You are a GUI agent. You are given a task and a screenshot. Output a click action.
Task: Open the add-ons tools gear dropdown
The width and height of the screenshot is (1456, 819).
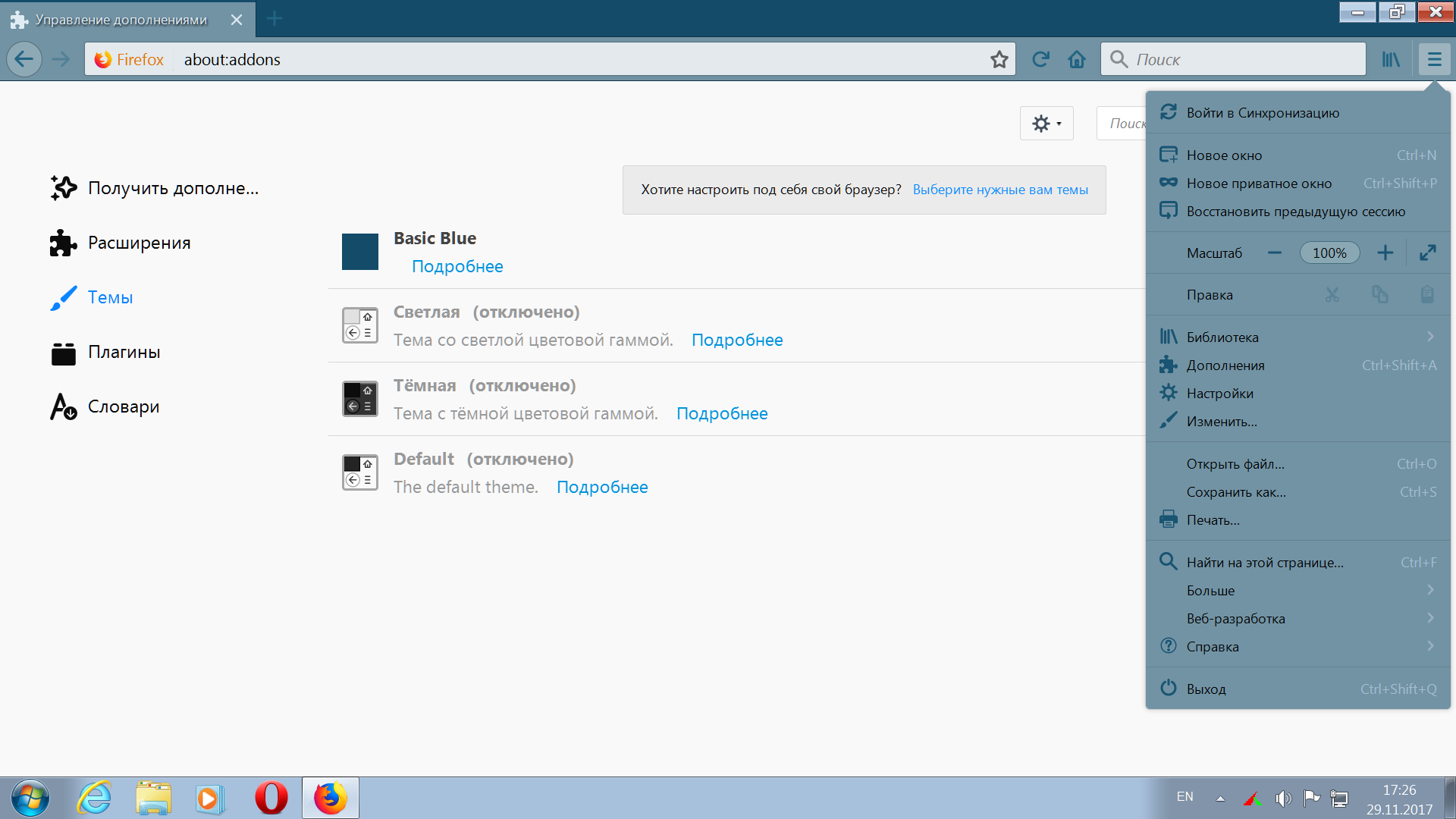[1046, 123]
